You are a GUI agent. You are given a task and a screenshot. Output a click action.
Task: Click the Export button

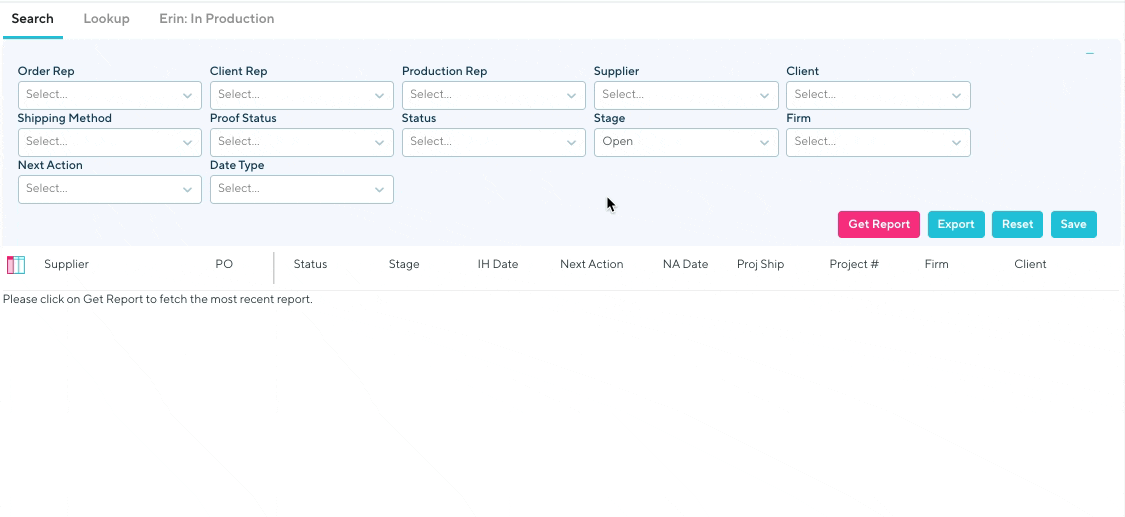click(955, 225)
